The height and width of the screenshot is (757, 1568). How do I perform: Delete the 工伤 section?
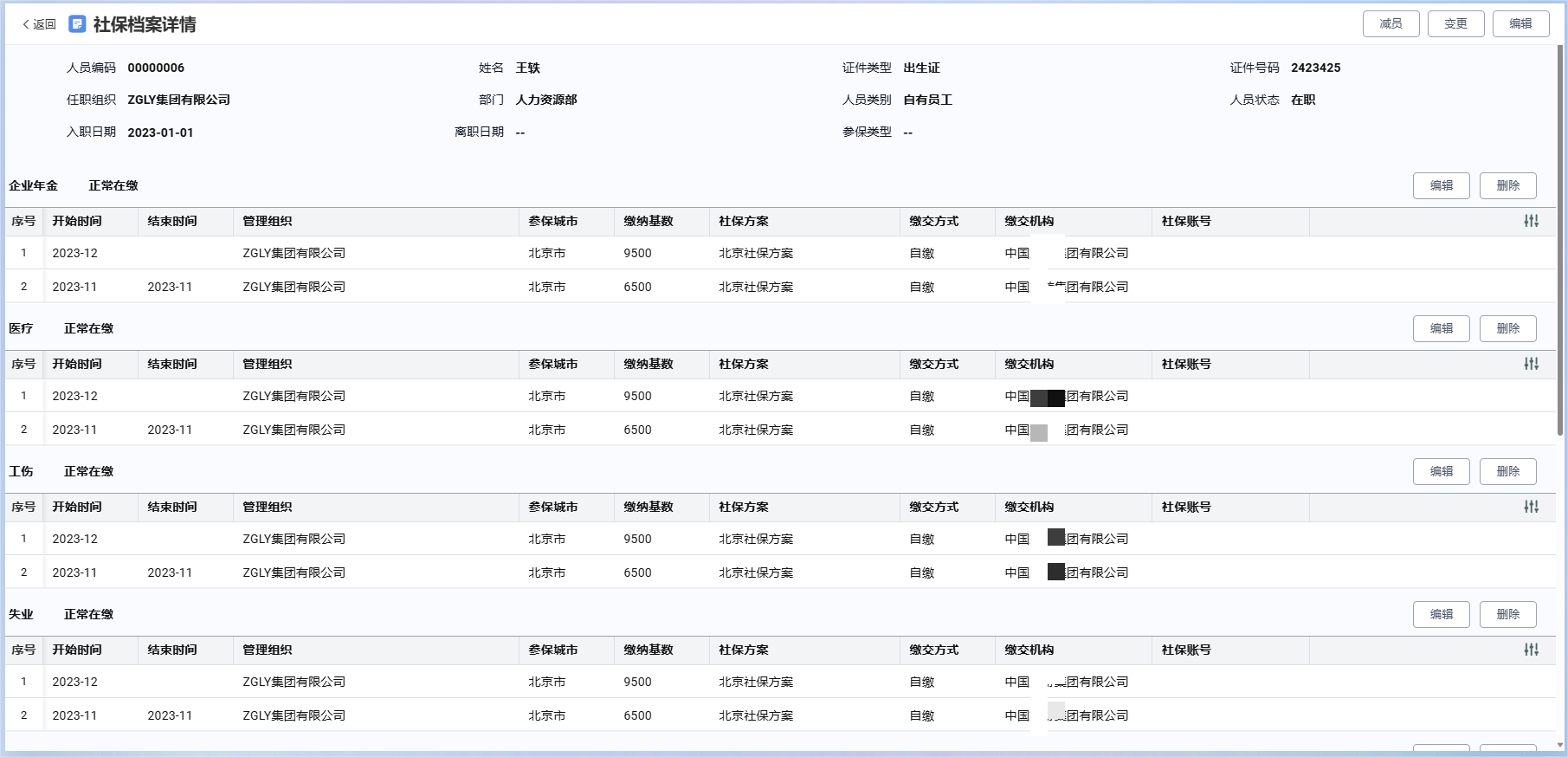[x=1507, y=471]
